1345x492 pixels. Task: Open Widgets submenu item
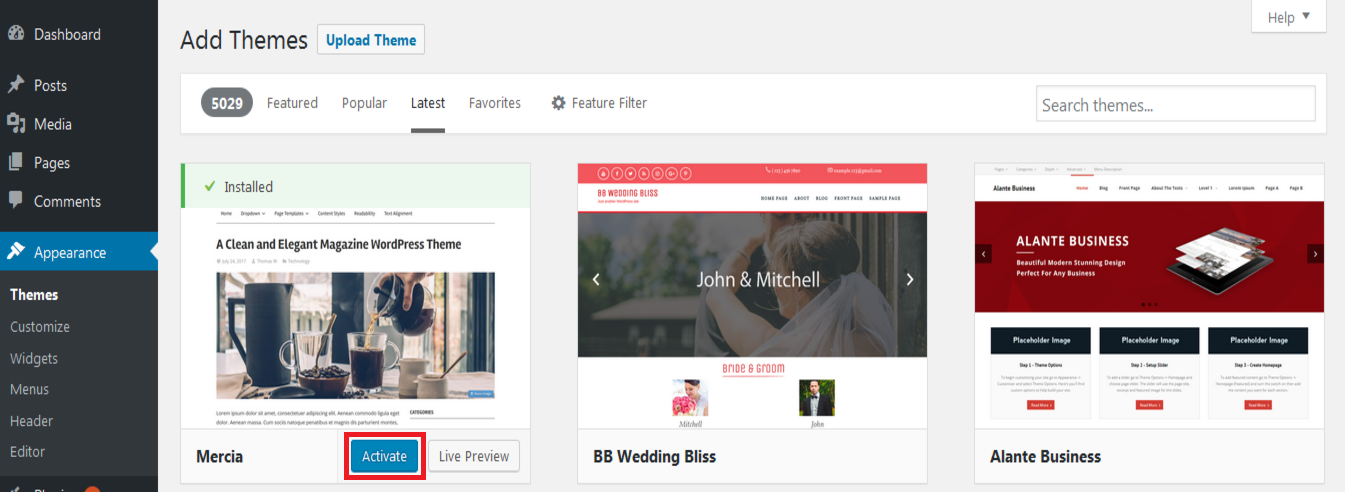(34, 358)
